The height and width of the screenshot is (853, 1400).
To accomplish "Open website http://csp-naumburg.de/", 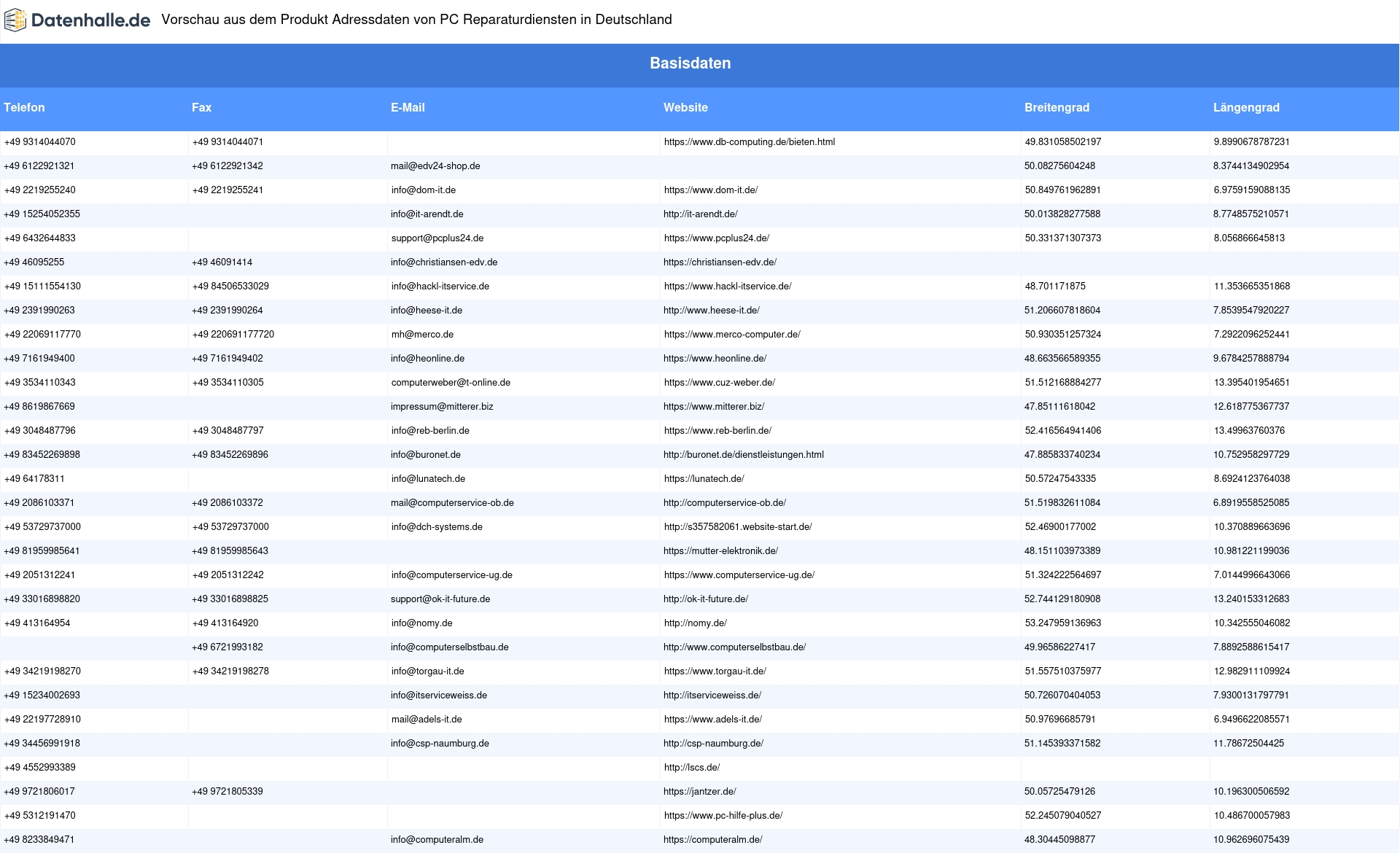I will click(714, 744).
